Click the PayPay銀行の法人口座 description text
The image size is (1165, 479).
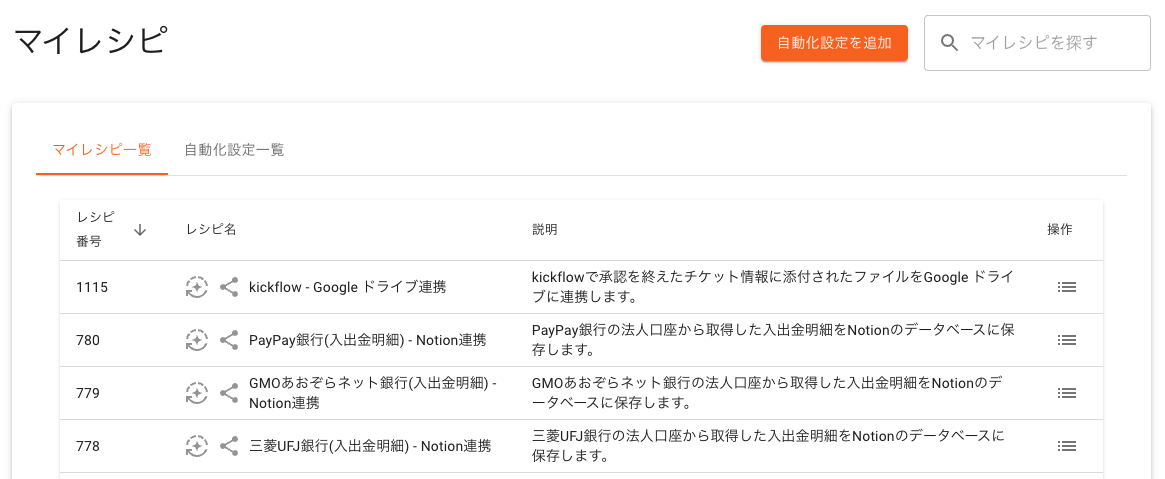click(773, 340)
